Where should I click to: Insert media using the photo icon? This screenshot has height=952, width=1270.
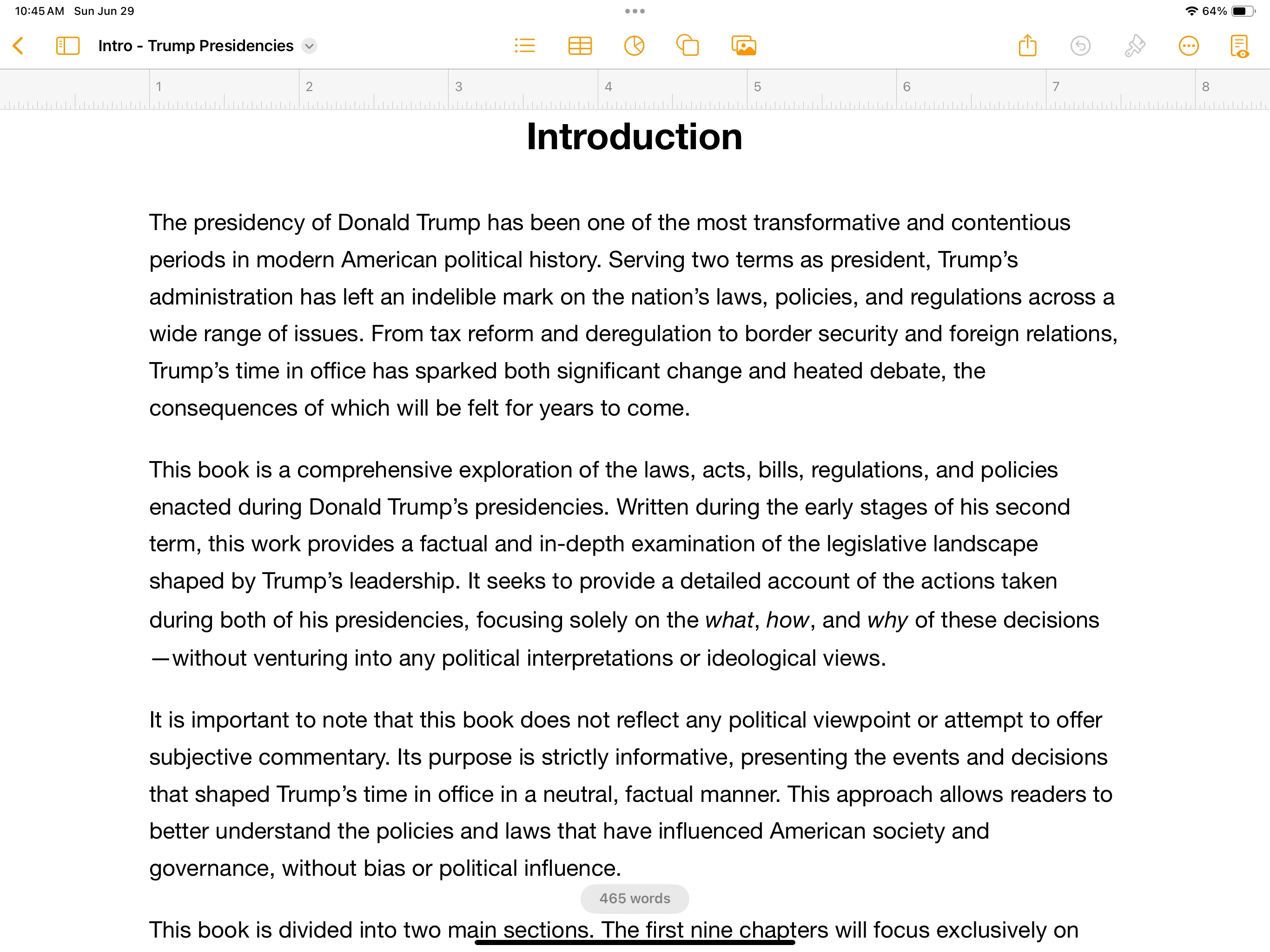[743, 46]
